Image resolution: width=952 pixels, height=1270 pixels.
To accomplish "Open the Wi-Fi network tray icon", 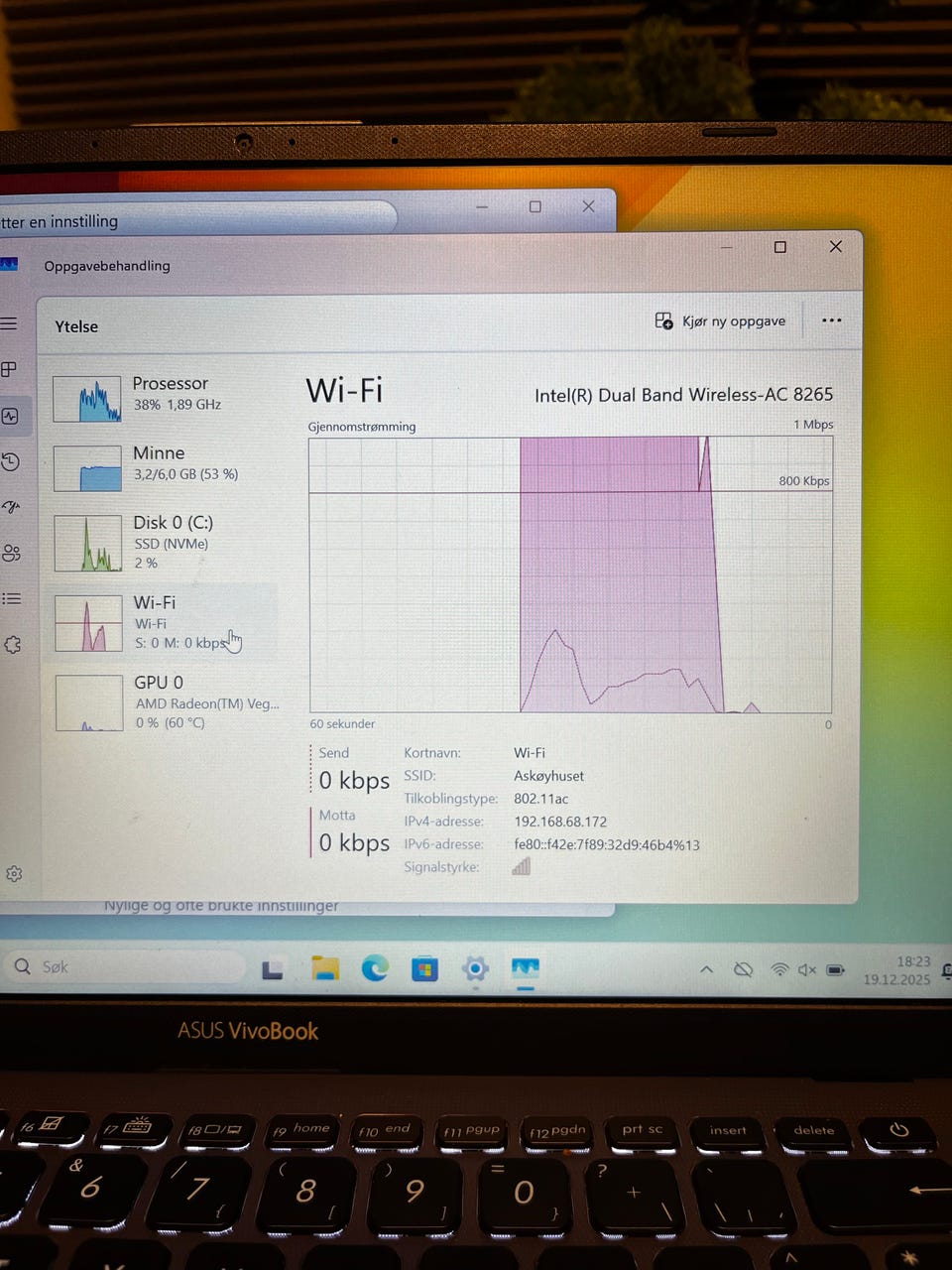I will pos(779,969).
